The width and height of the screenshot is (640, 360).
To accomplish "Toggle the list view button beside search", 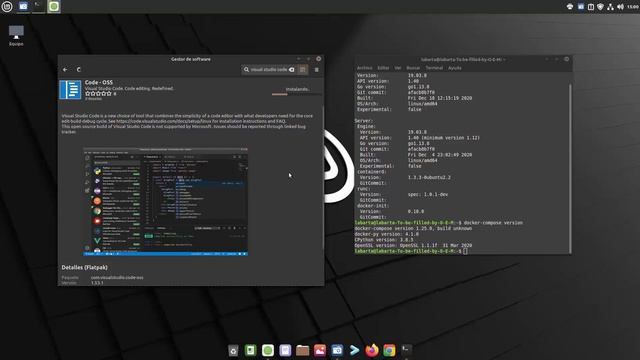I will tap(303, 70).
